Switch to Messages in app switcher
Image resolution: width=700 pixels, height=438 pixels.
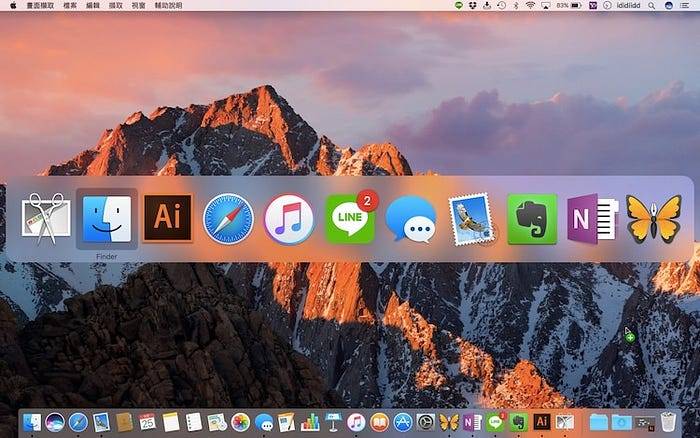pyautogui.click(x=411, y=219)
